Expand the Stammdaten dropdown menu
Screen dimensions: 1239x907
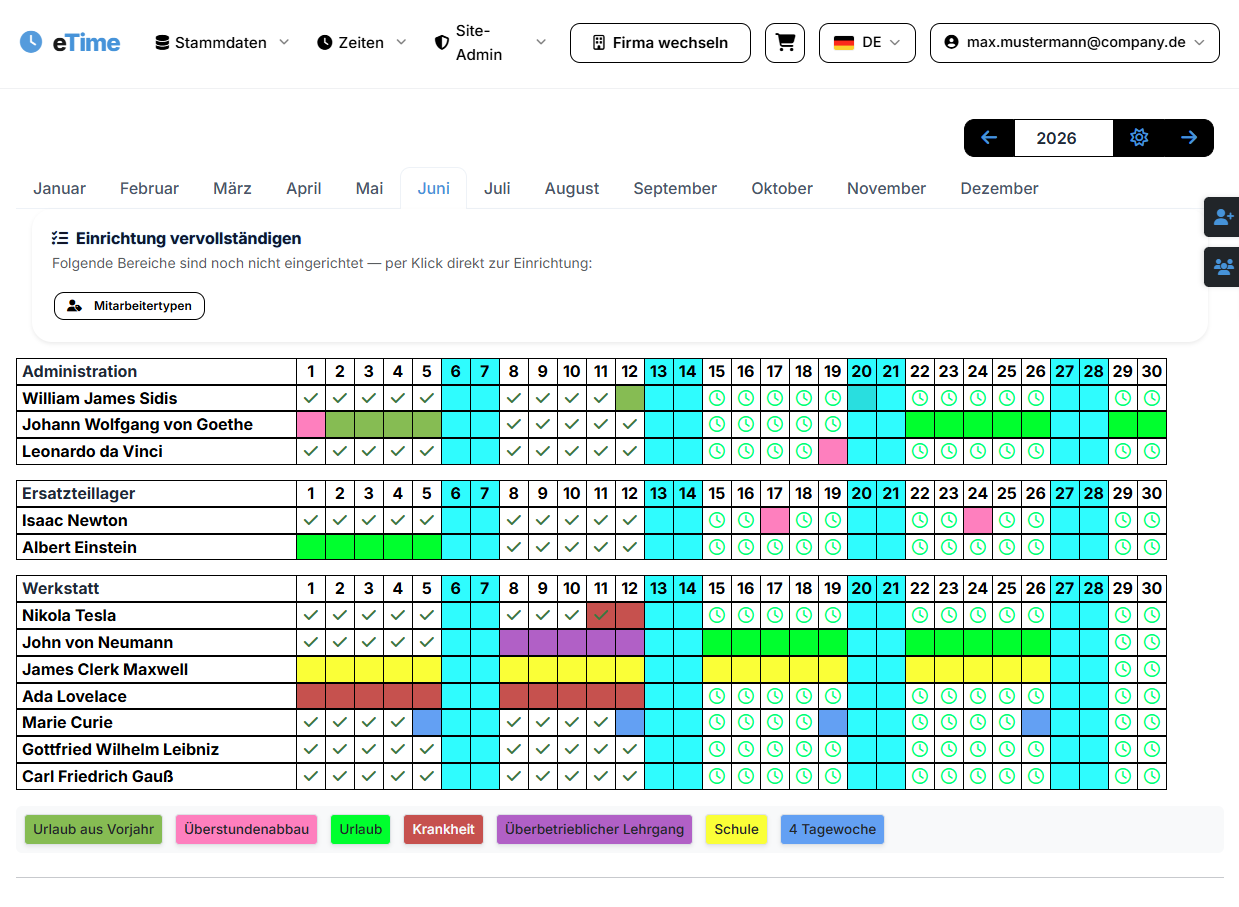click(x=222, y=43)
